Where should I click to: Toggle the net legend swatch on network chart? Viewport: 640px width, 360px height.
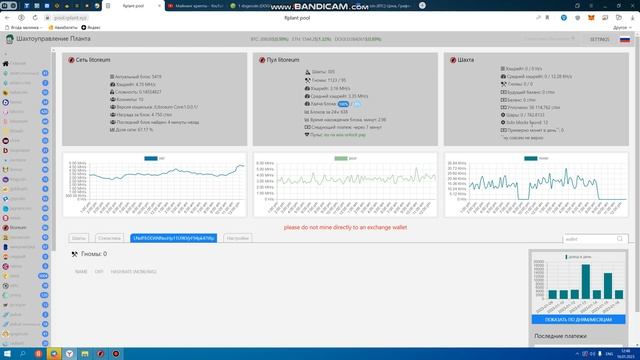click(x=151, y=158)
